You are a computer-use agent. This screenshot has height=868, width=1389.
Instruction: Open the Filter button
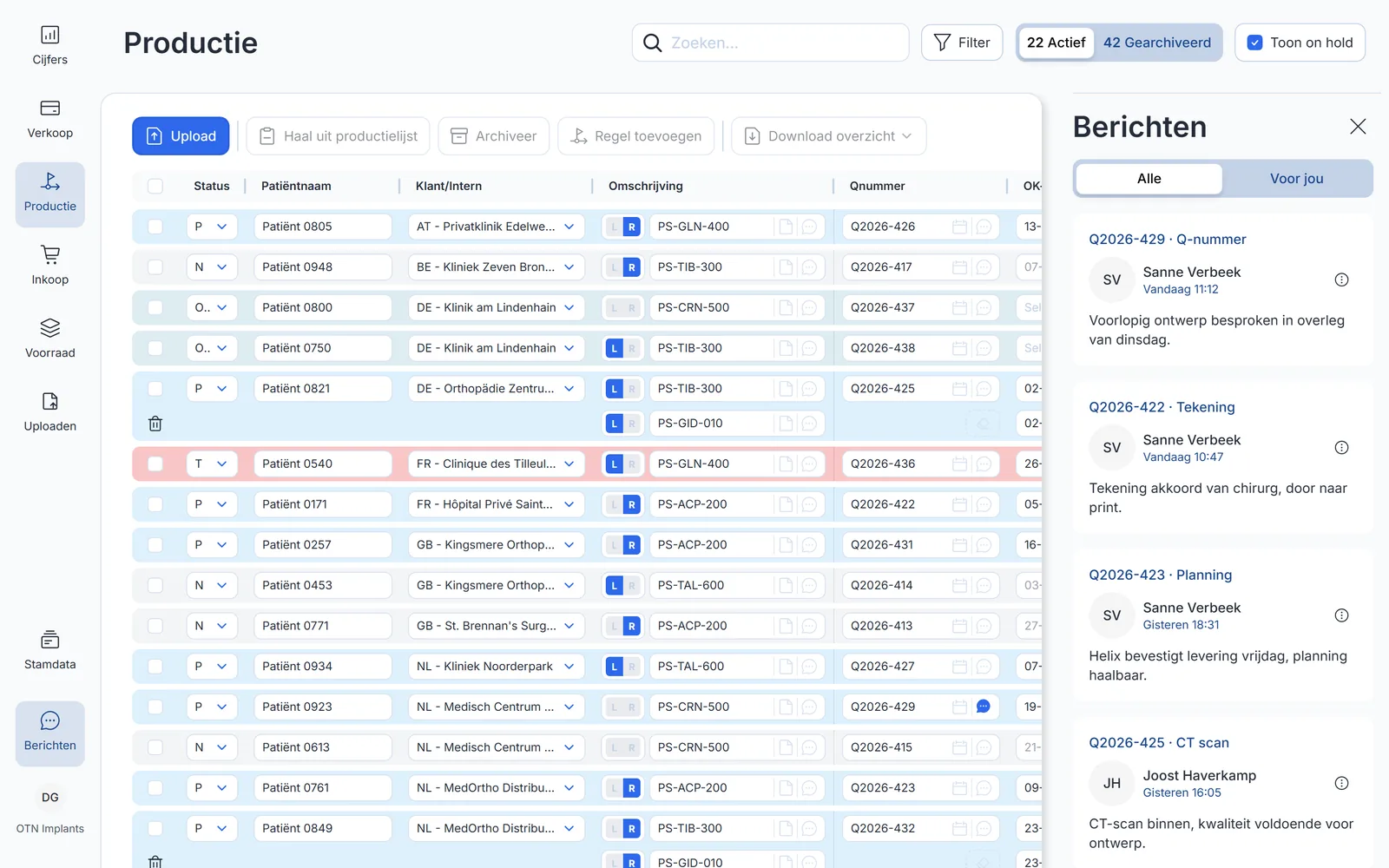(x=962, y=43)
